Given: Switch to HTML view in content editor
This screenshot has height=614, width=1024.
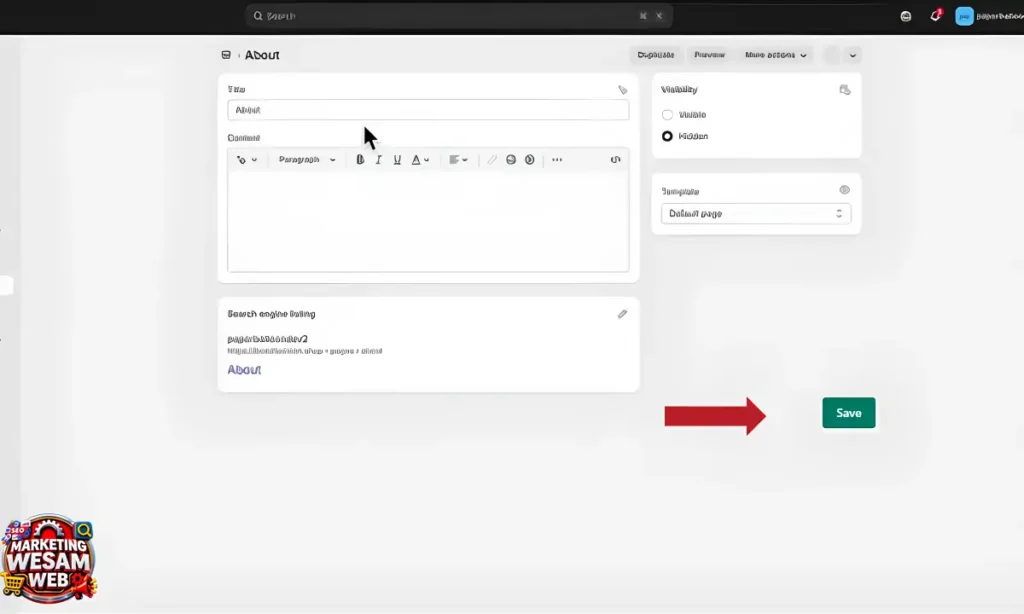Looking at the screenshot, I should [x=615, y=159].
